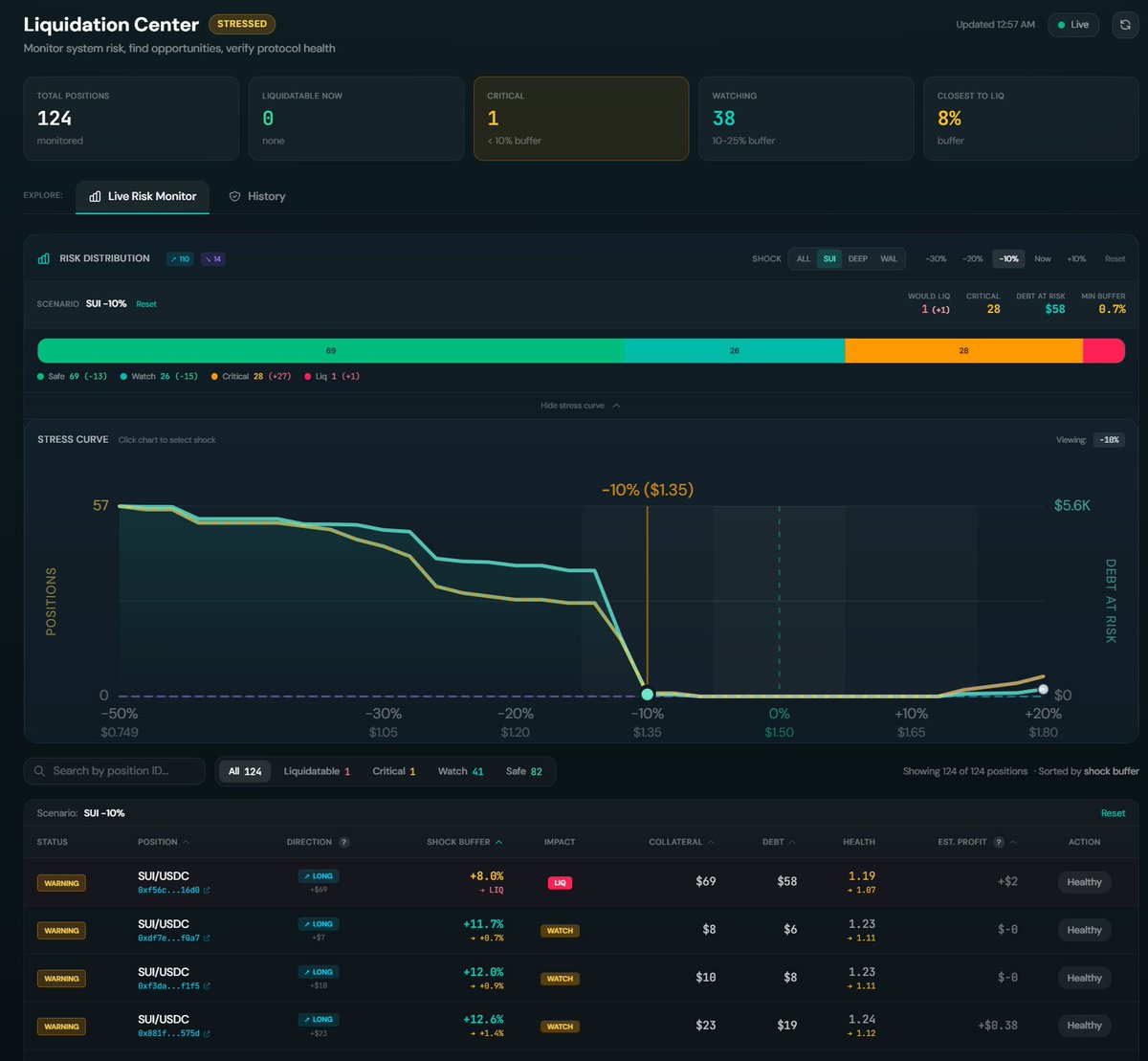Click Healthy action for 0xf56c...16d0 row
Screen dimensions: 1148x1061
click(x=1085, y=882)
